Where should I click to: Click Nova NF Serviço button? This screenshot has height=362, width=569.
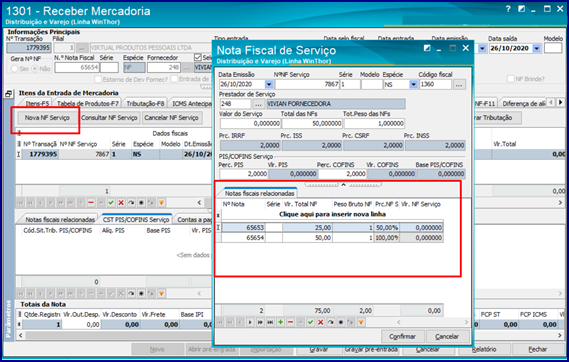[x=47, y=118]
